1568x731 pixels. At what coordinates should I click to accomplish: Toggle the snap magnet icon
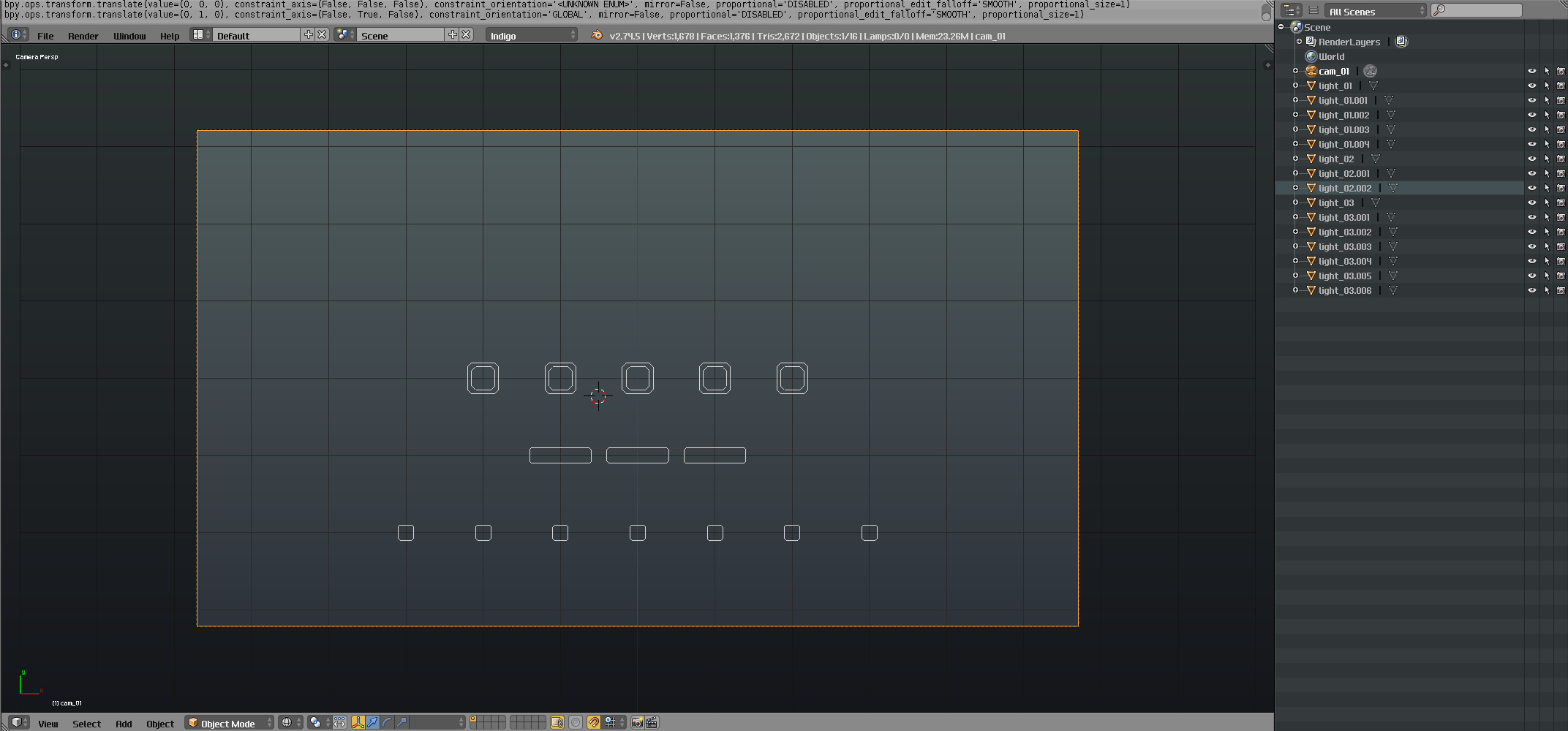tap(594, 723)
